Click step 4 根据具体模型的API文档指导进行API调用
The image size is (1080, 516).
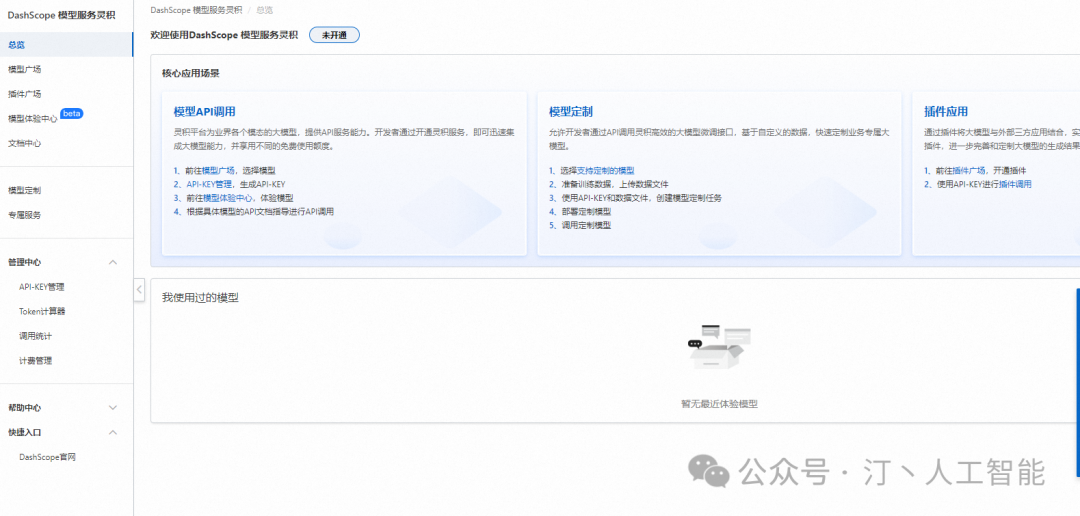pos(254,211)
